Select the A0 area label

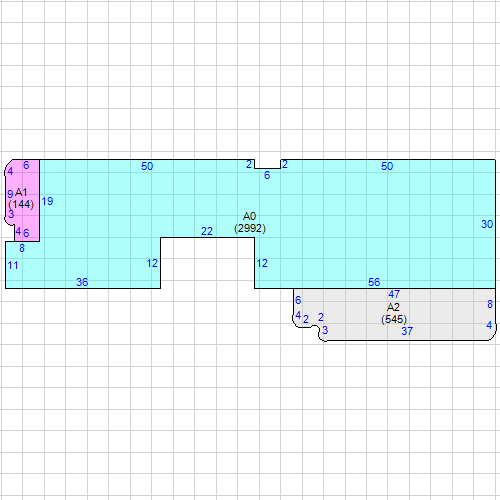(249, 216)
